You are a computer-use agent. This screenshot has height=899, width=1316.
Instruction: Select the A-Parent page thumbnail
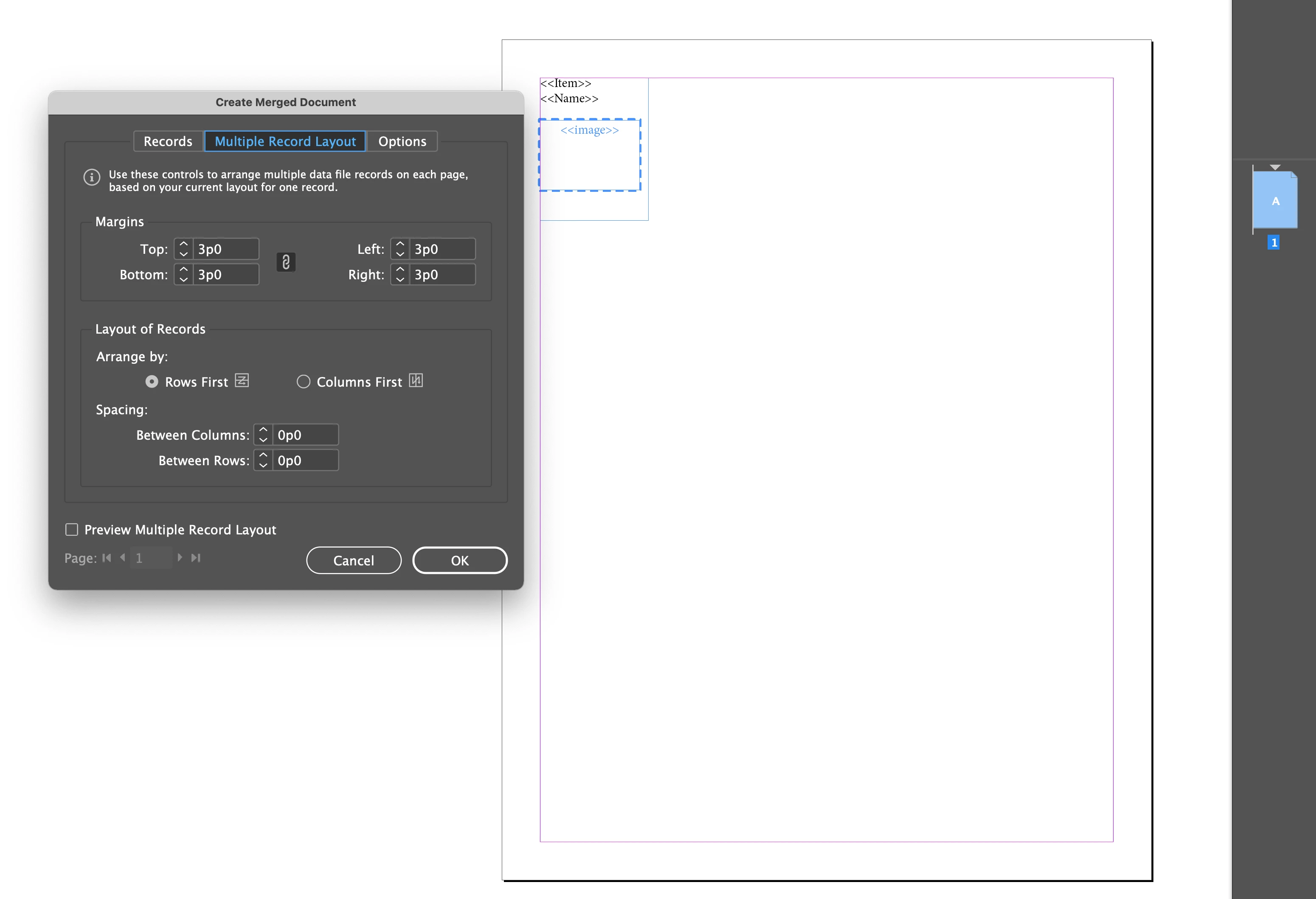(x=1275, y=200)
